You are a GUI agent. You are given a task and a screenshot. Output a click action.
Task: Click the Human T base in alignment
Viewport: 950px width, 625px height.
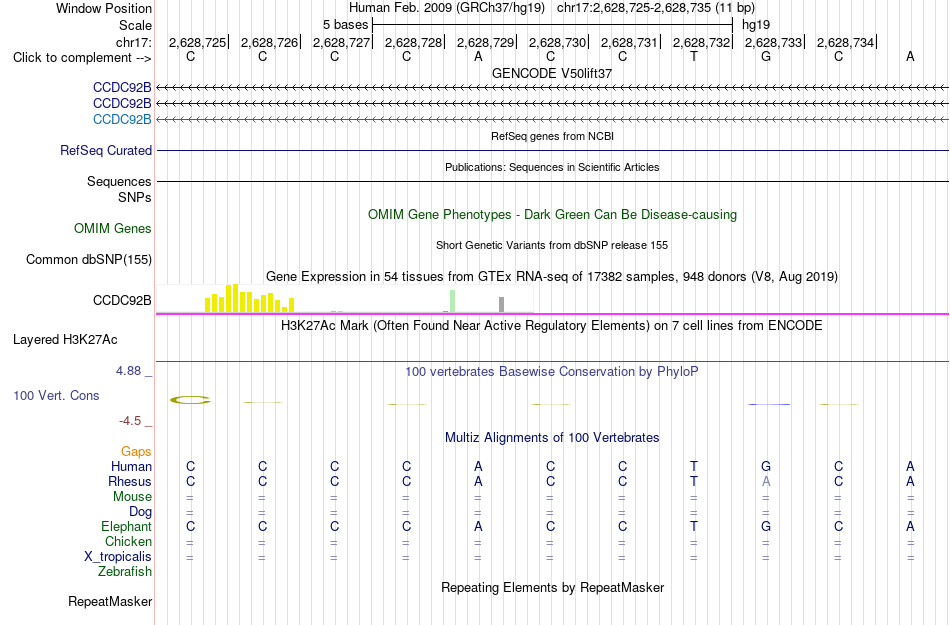click(x=694, y=466)
